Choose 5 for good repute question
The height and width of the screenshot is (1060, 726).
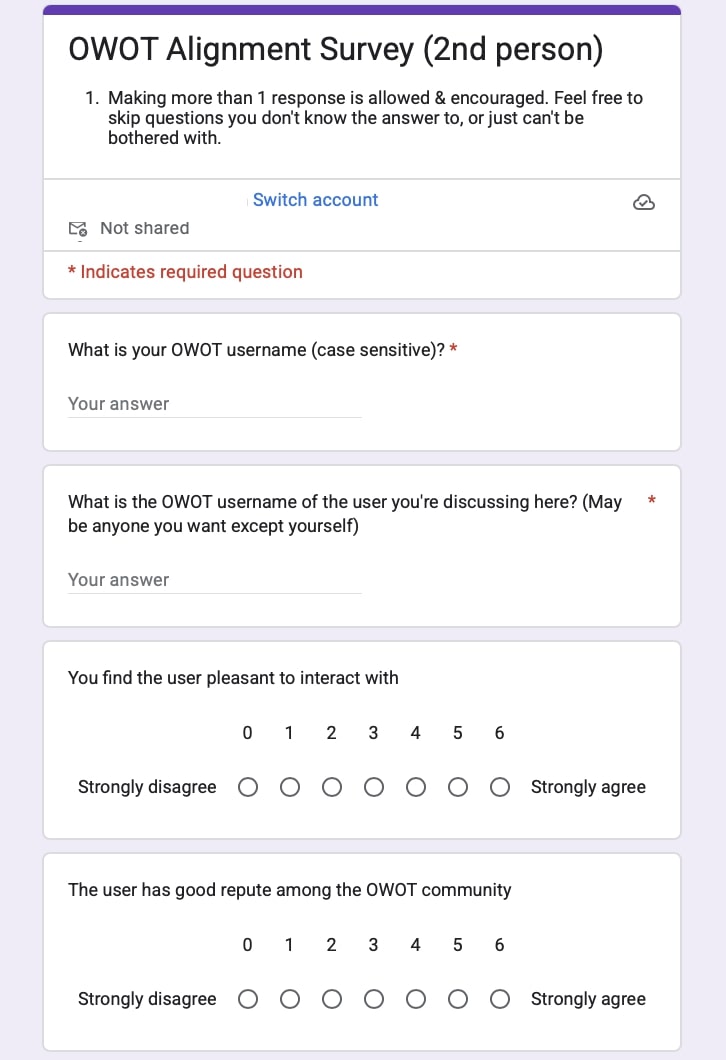pos(458,1000)
